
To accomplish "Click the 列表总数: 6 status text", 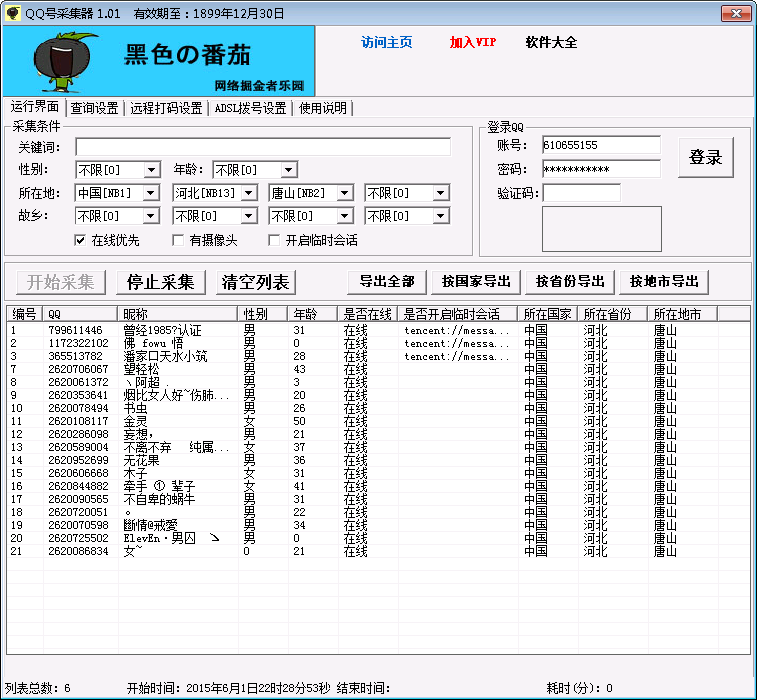I will [x=38, y=688].
